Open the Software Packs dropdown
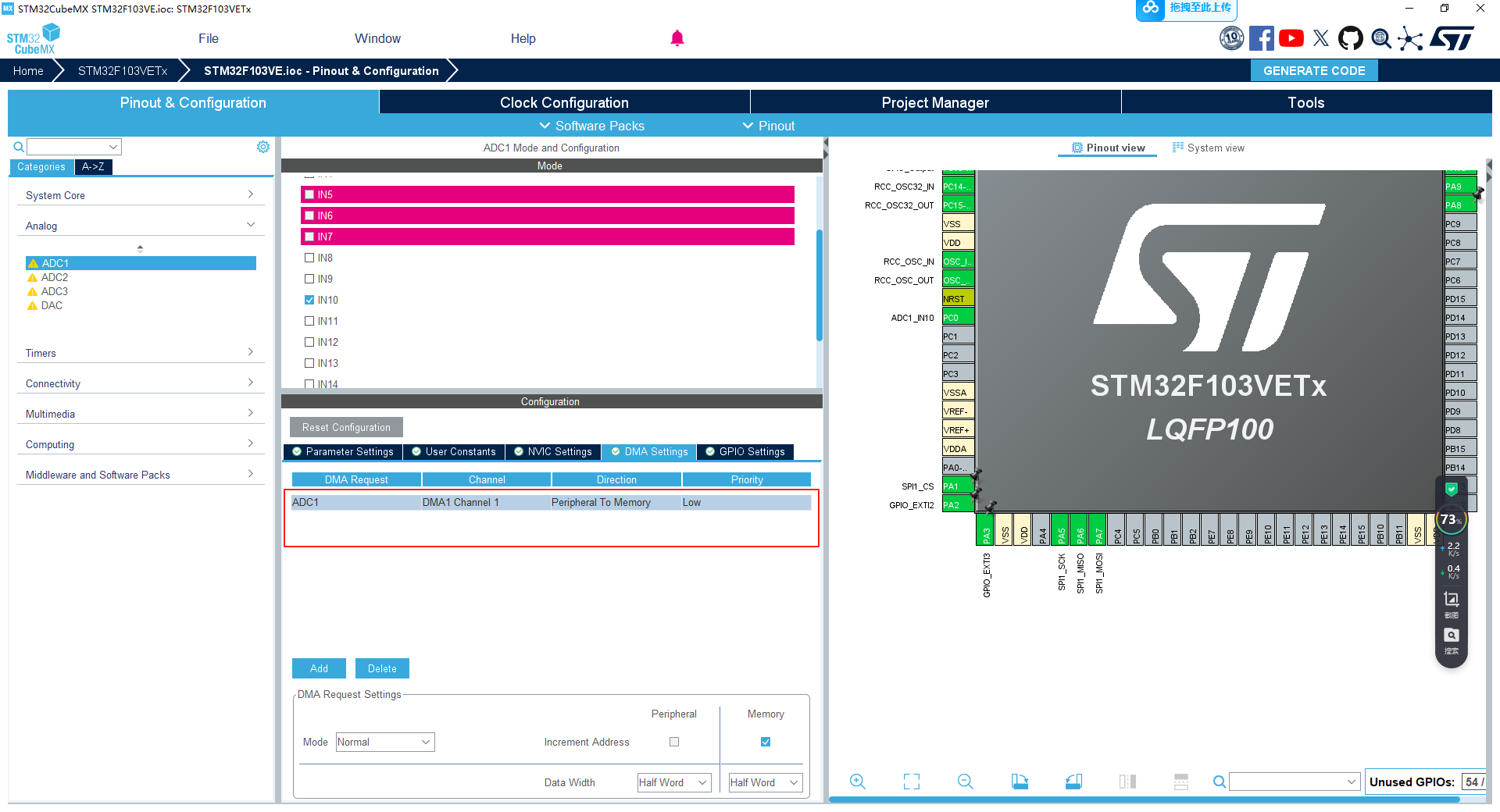This screenshot has width=1500, height=812. 592,126
